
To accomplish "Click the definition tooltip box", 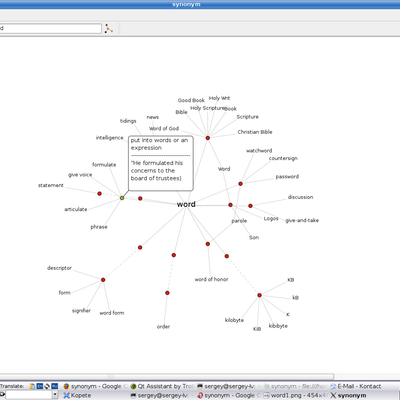I will point(161,163).
